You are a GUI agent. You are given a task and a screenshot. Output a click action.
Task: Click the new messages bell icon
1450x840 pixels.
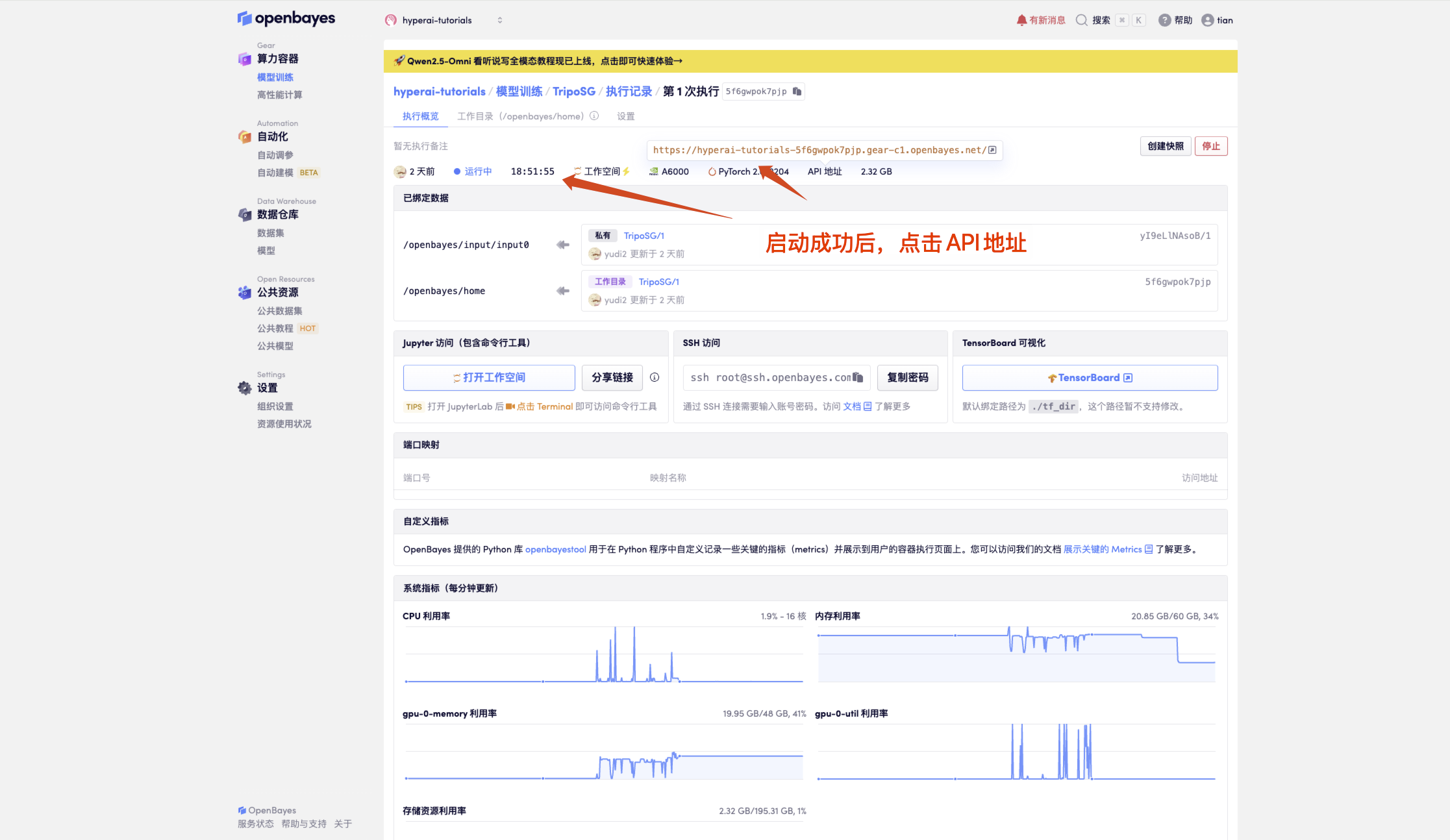[x=1021, y=20]
